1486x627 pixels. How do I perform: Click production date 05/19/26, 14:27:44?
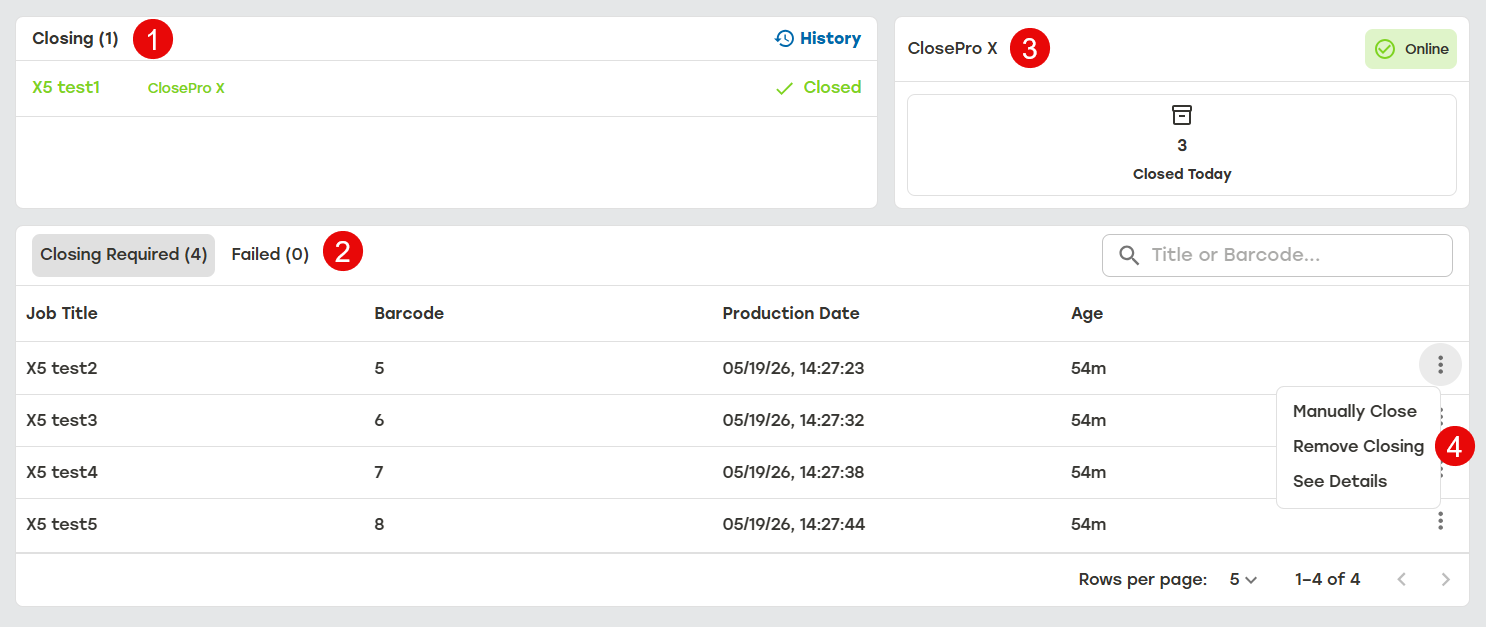click(x=793, y=524)
